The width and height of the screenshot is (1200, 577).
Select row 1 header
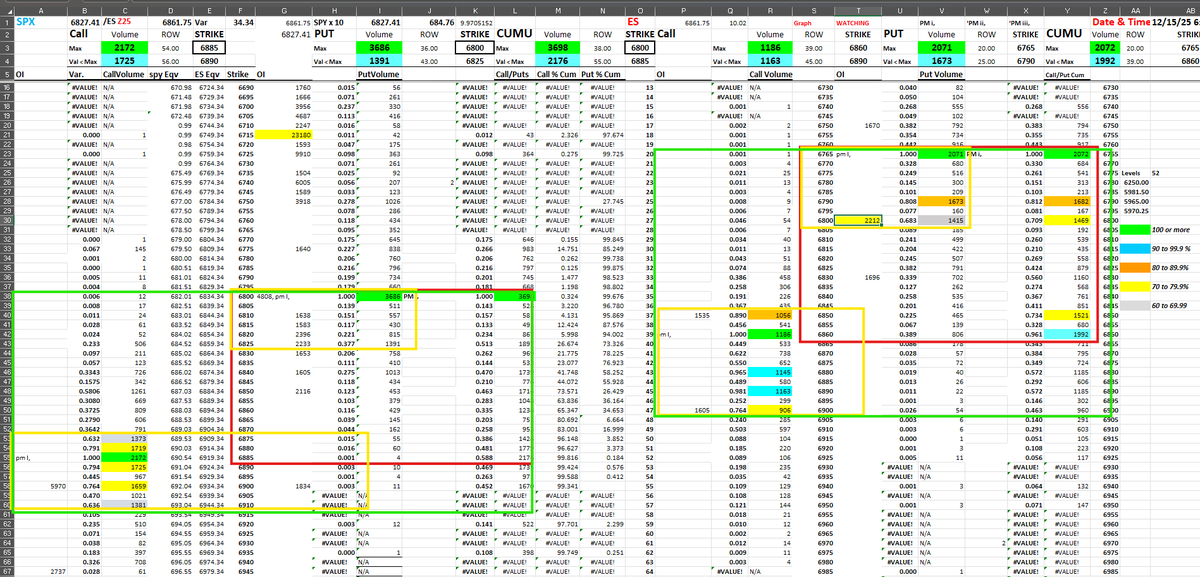tap(6, 20)
